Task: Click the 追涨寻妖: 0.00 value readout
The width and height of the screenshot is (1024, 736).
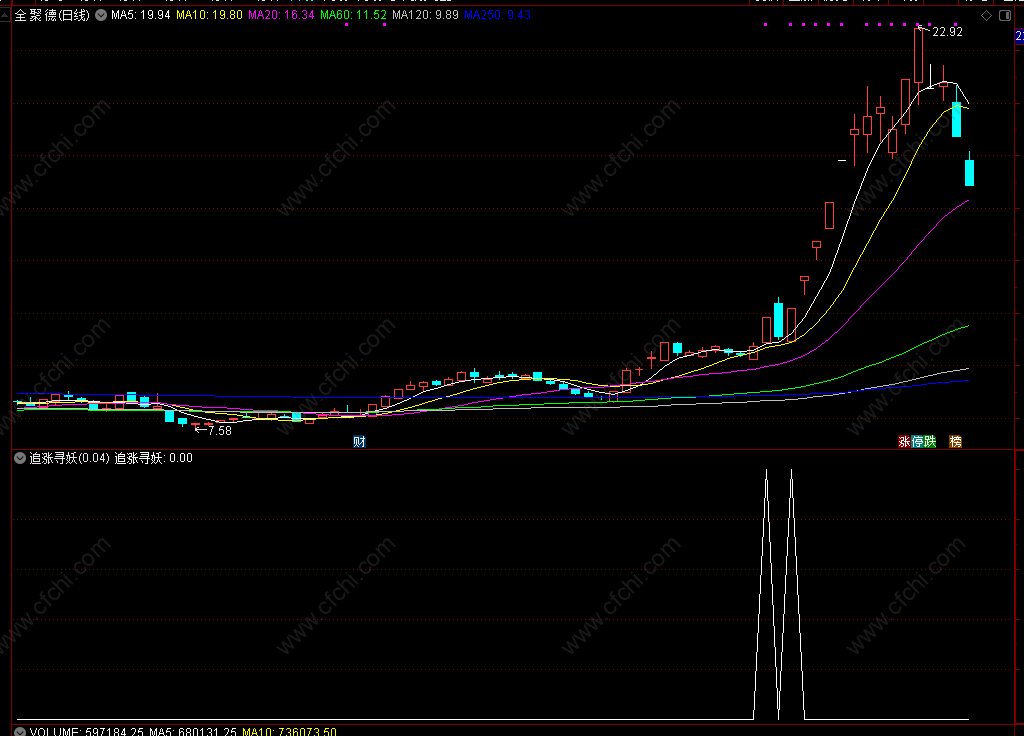Action: pyautogui.click(x=153, y=458)
